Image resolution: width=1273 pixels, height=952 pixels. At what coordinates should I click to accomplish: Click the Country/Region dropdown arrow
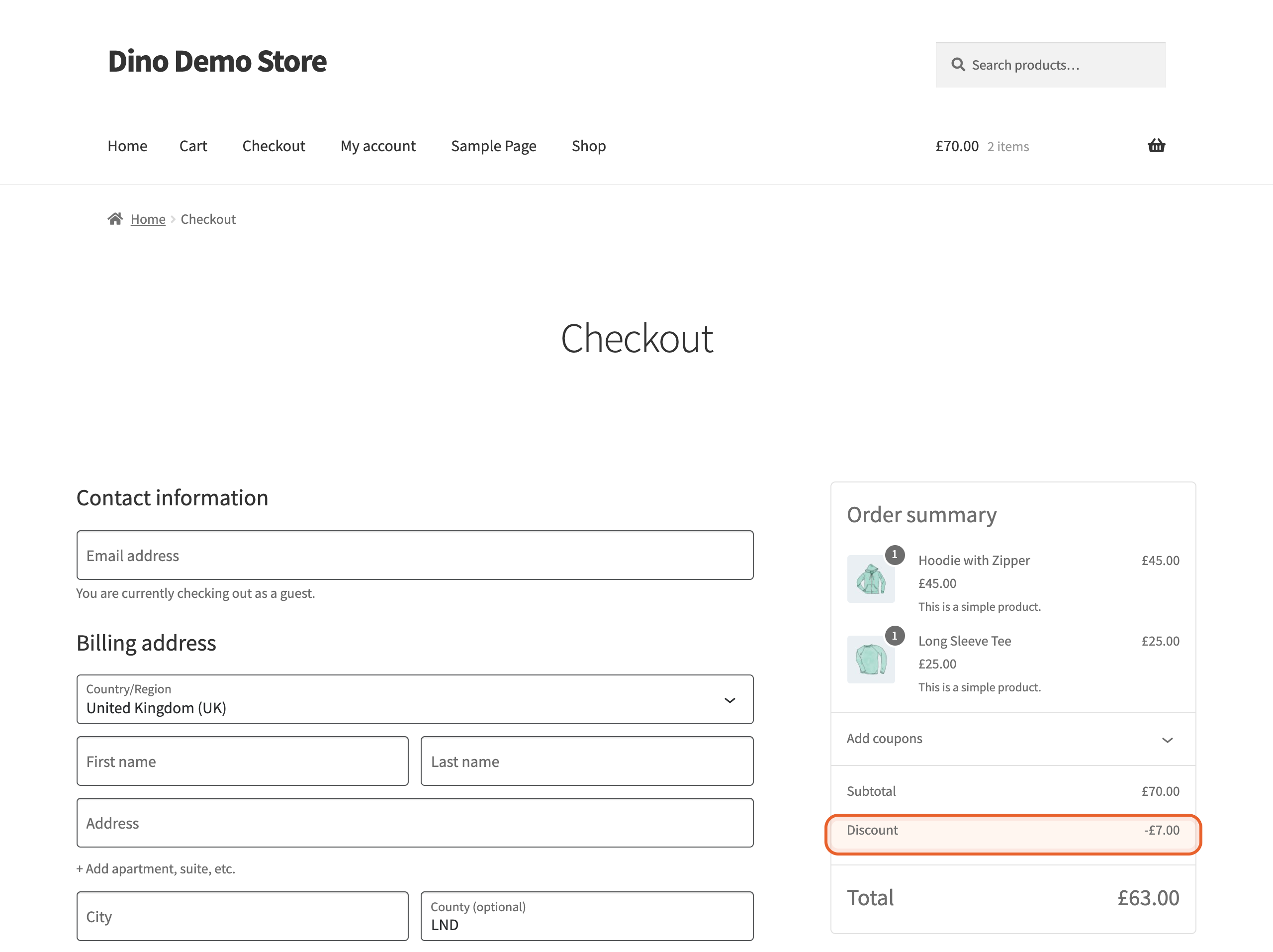point(729,700)
